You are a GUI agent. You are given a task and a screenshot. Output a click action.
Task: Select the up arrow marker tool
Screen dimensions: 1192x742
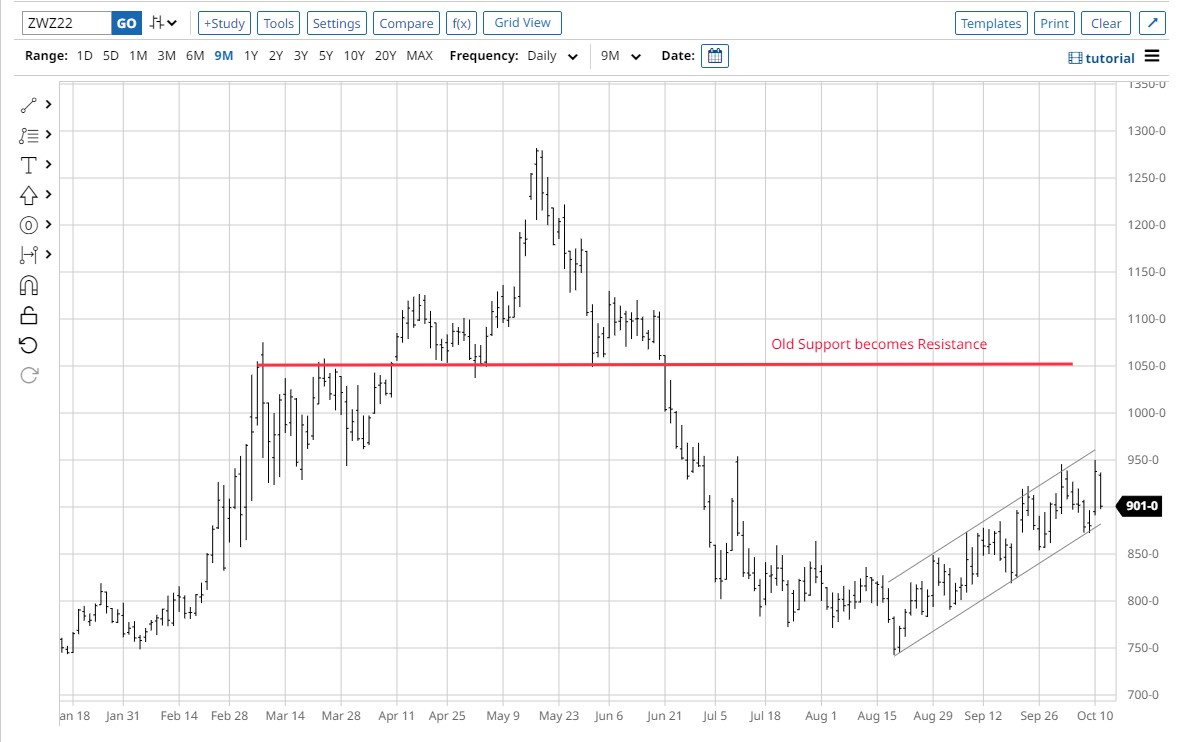(x=28, y=195)
